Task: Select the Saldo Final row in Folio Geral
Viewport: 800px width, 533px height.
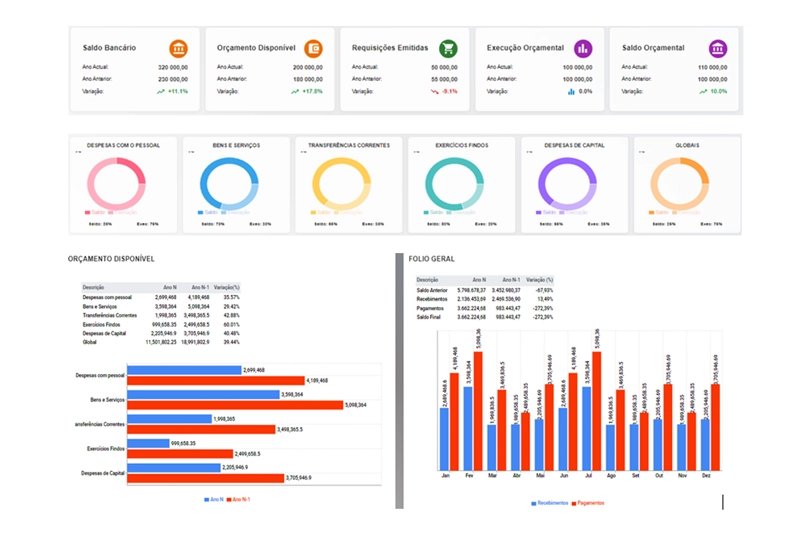Action: pos(485,317)
